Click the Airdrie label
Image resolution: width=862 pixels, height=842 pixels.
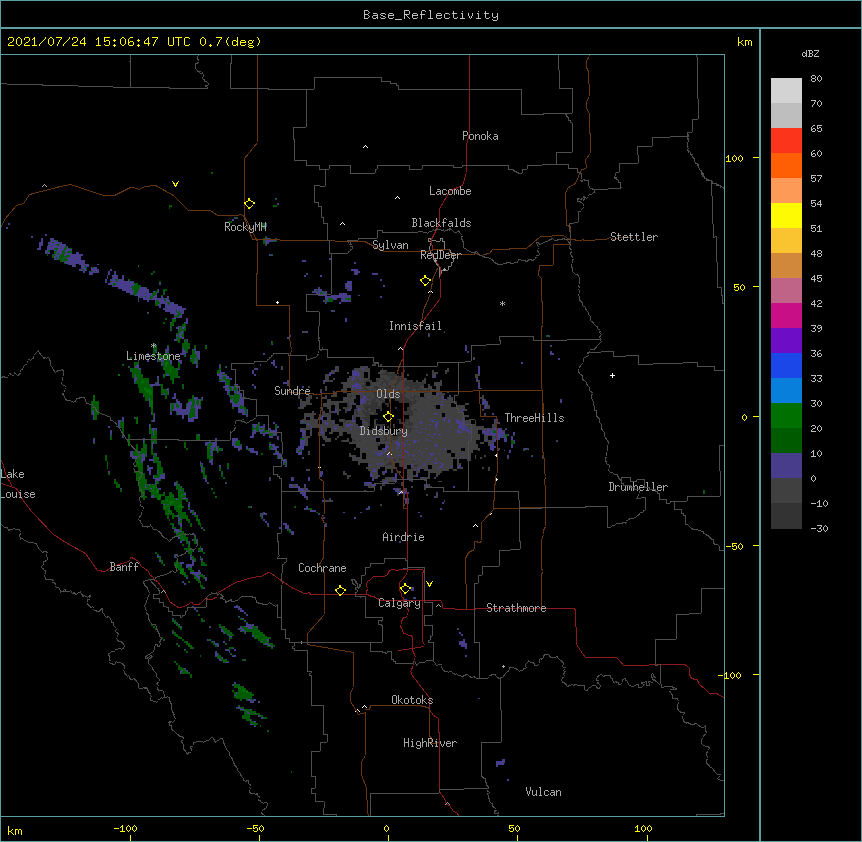point(403,537)
